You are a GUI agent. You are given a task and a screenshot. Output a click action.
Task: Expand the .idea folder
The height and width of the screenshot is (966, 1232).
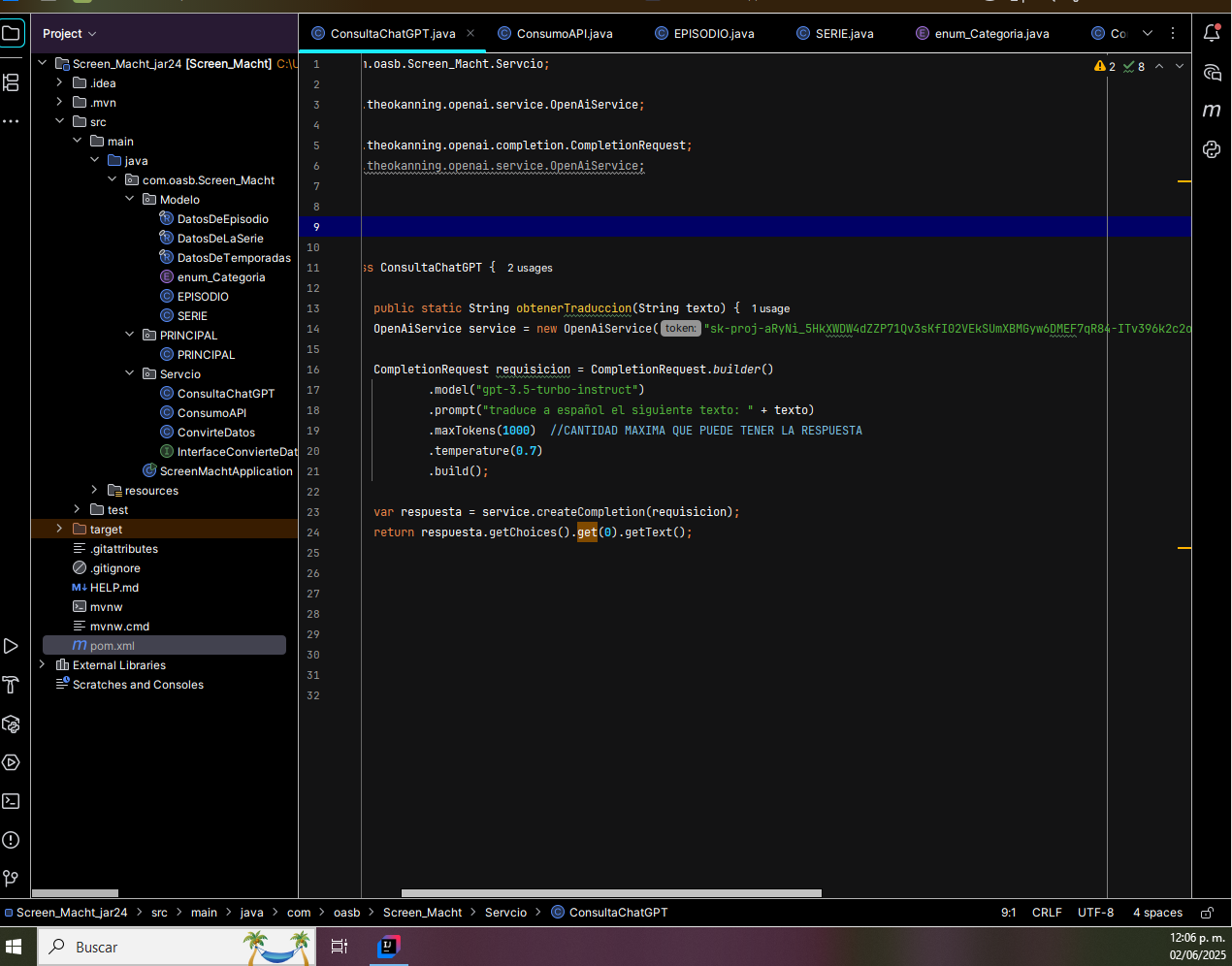coord(60,82)
